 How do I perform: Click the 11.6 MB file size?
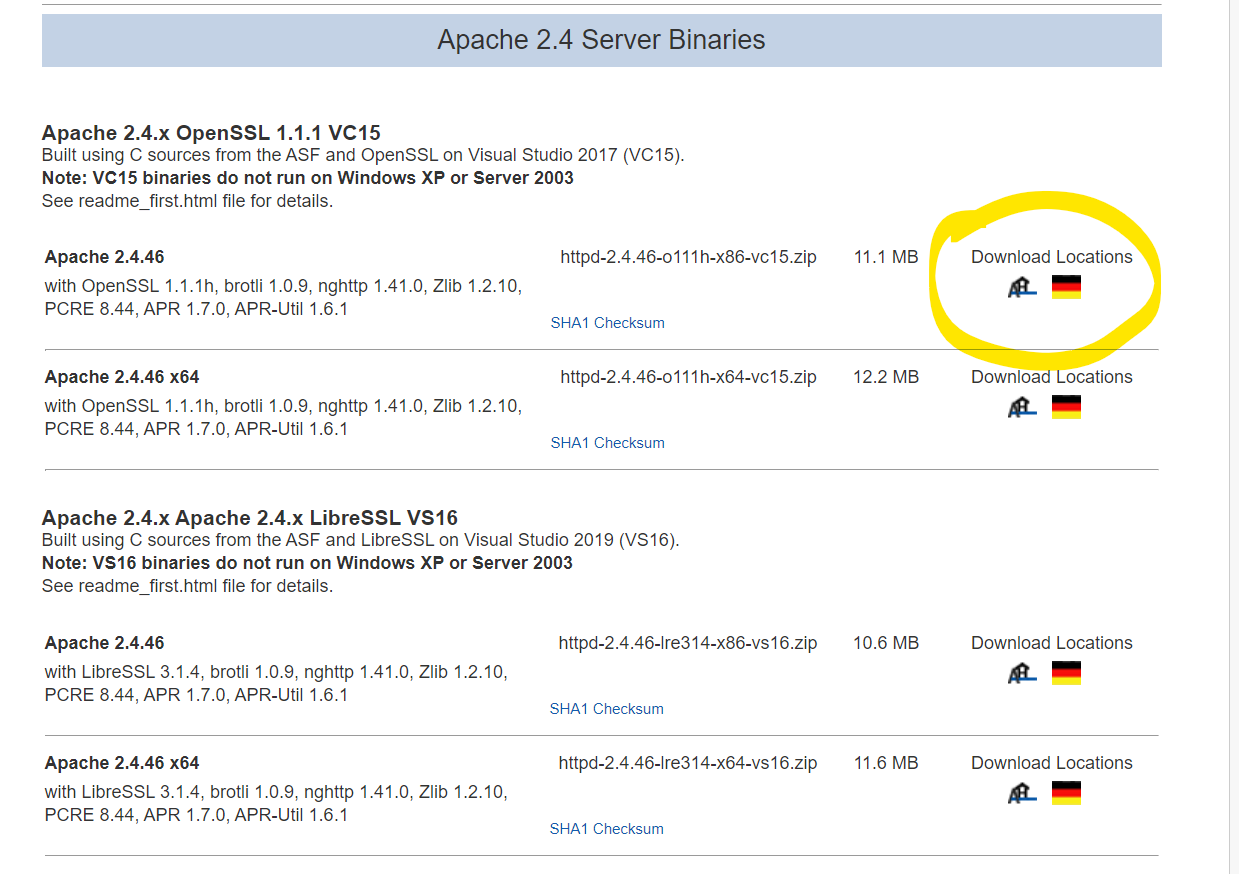[886, 763]
